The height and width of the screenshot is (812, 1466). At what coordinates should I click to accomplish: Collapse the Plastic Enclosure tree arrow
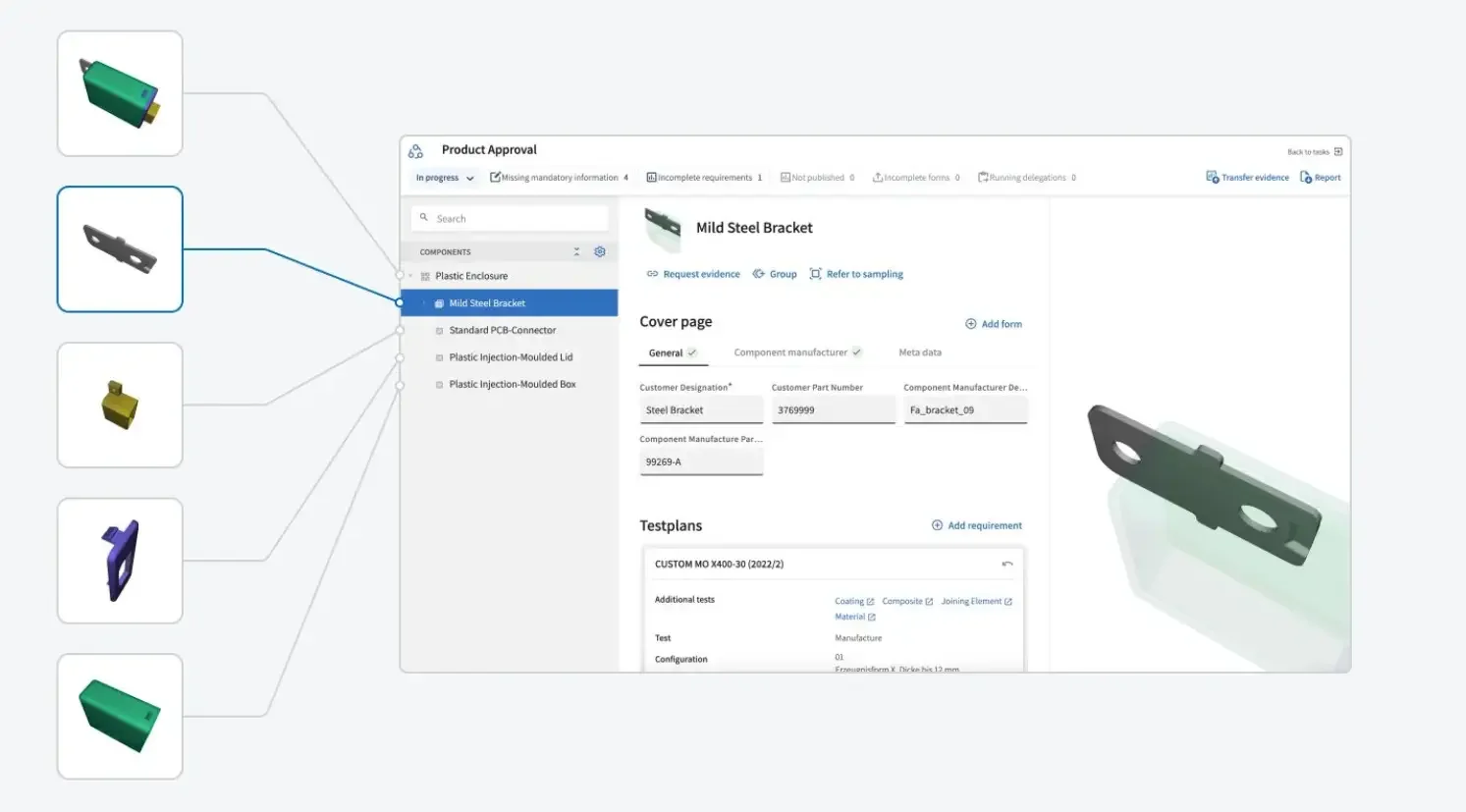click(x=410, y=276)
